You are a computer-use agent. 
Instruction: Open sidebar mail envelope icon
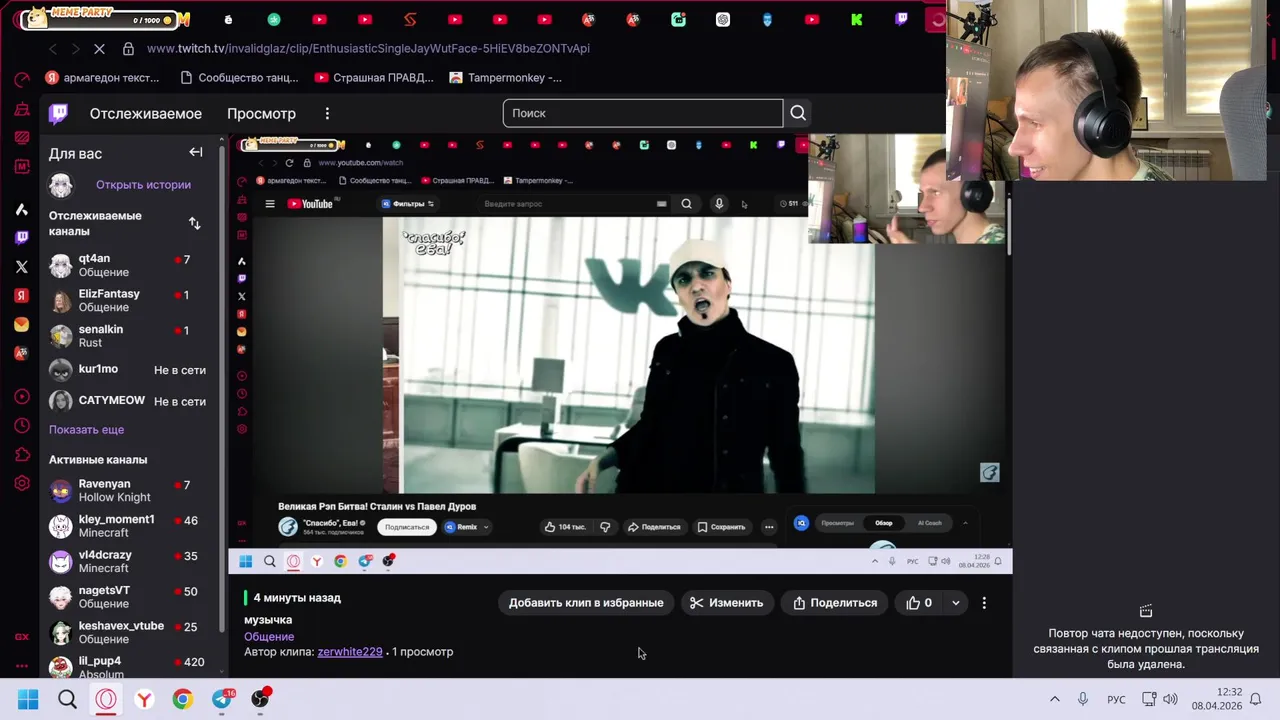point(22,325)
